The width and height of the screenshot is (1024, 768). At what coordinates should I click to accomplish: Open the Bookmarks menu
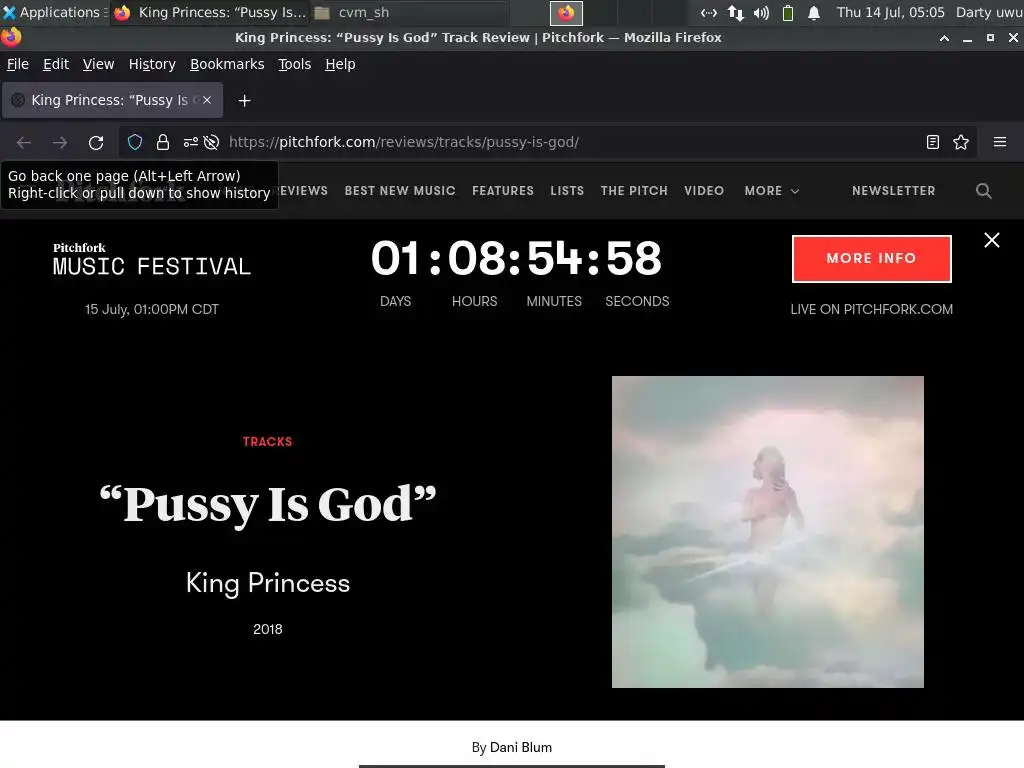[x=227, y=64]
